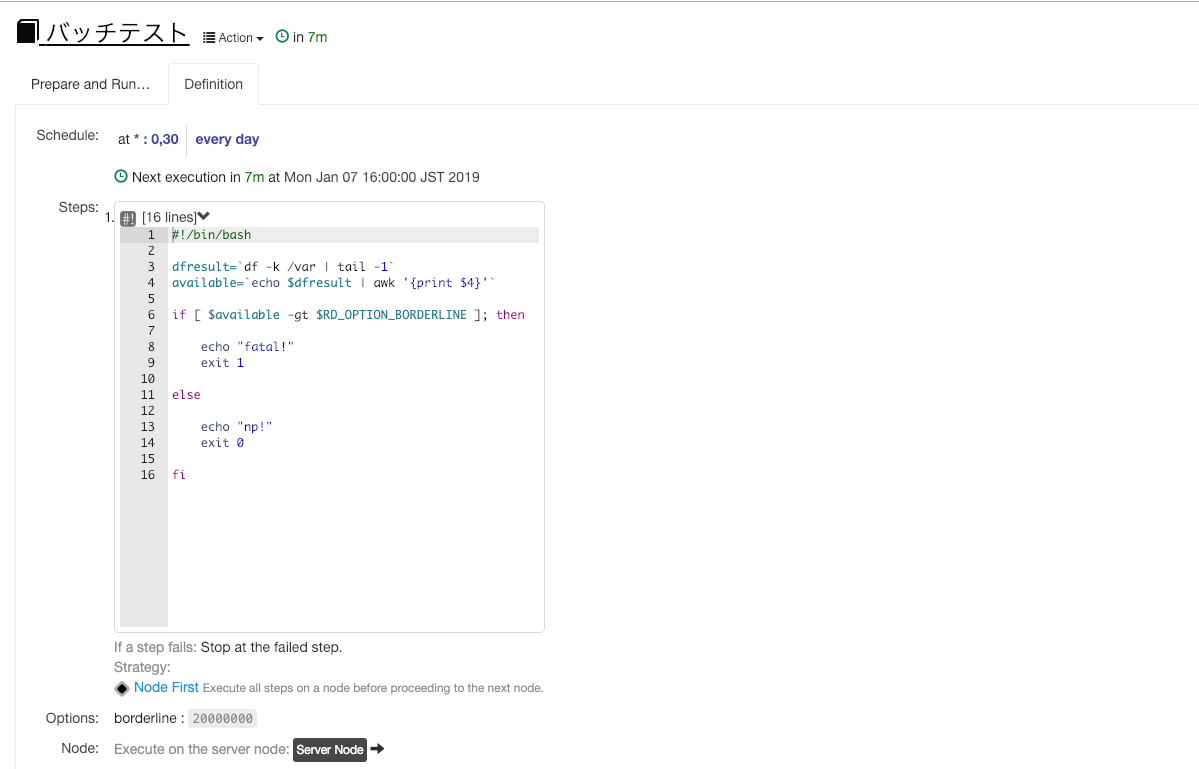The height and width of the screenshot is (769, 1199).
Task: Click the 'borderline :' option label
Action: (x=149, y=719)
